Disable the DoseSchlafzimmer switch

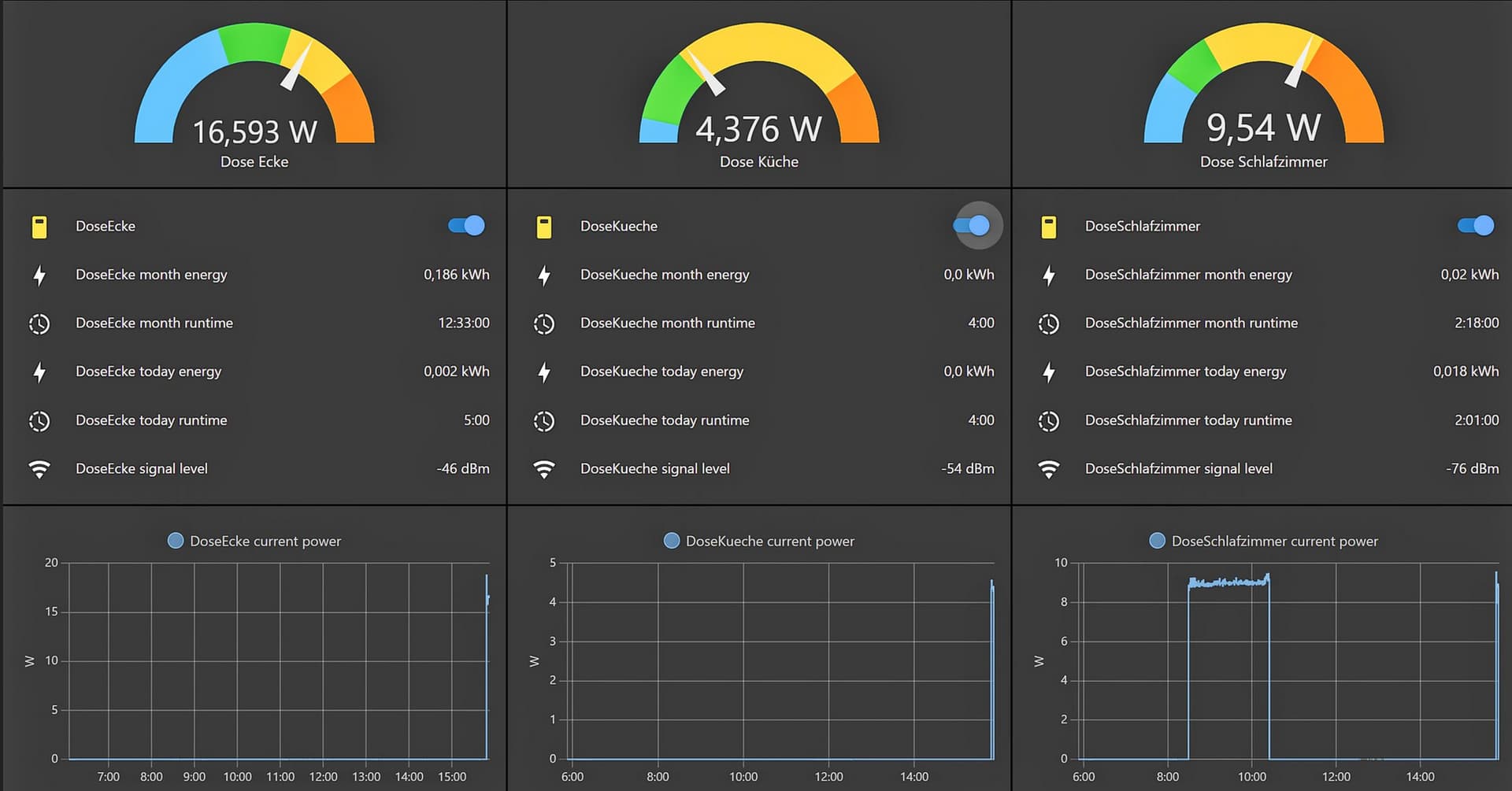click(1474, 225)
